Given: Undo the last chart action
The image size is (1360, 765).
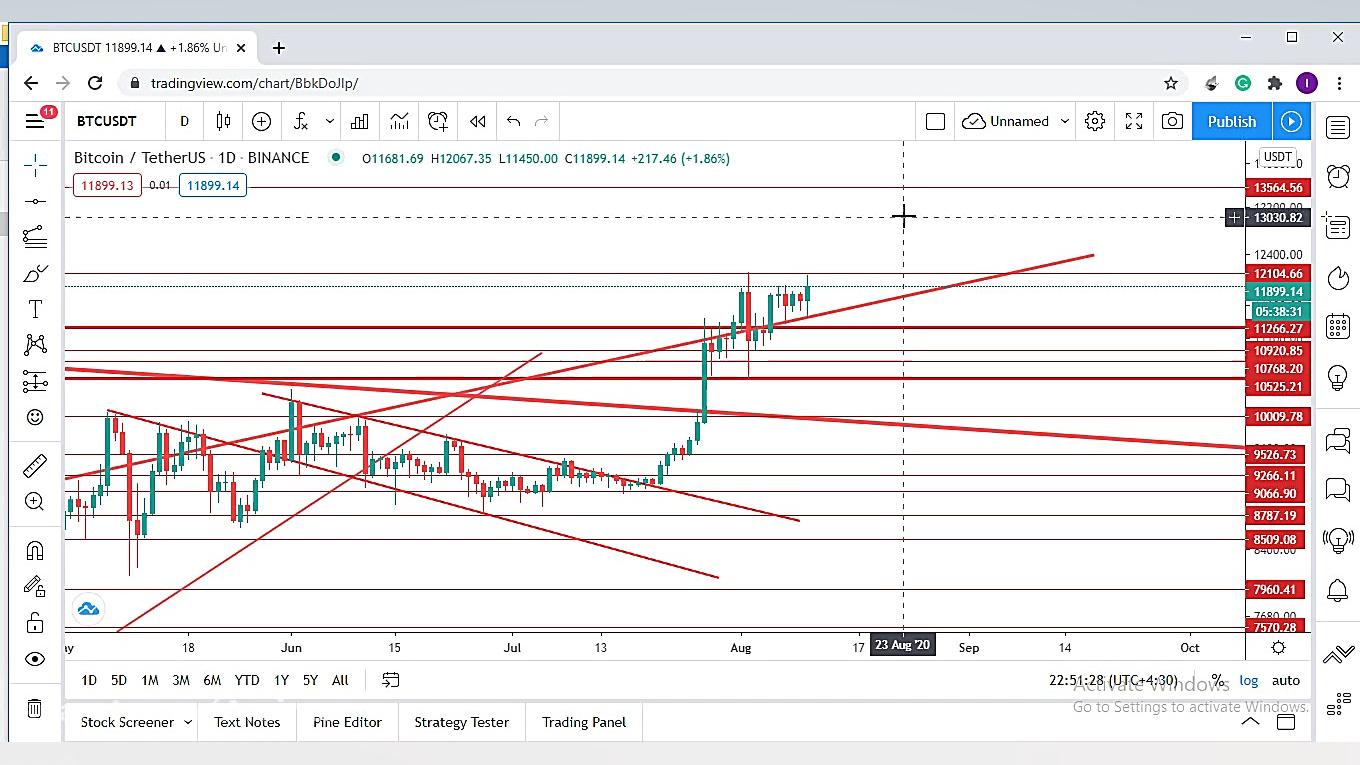Looking at the screenshot, I should click(513, 121).
